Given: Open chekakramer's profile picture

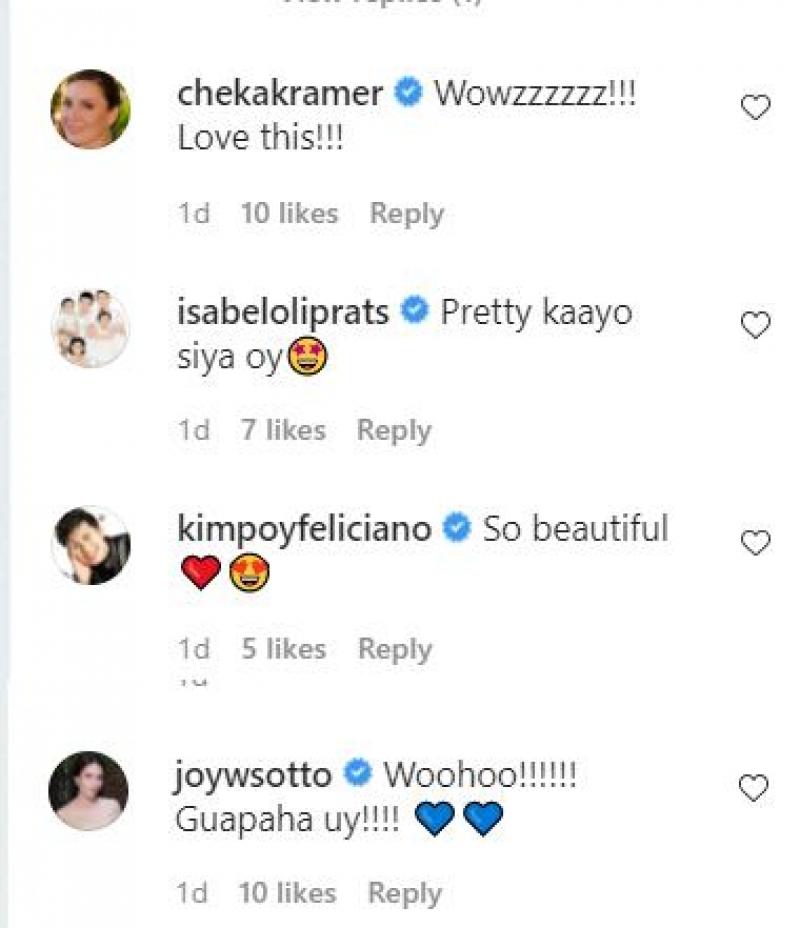Looking at the screenshot, I should click(90, 109).
